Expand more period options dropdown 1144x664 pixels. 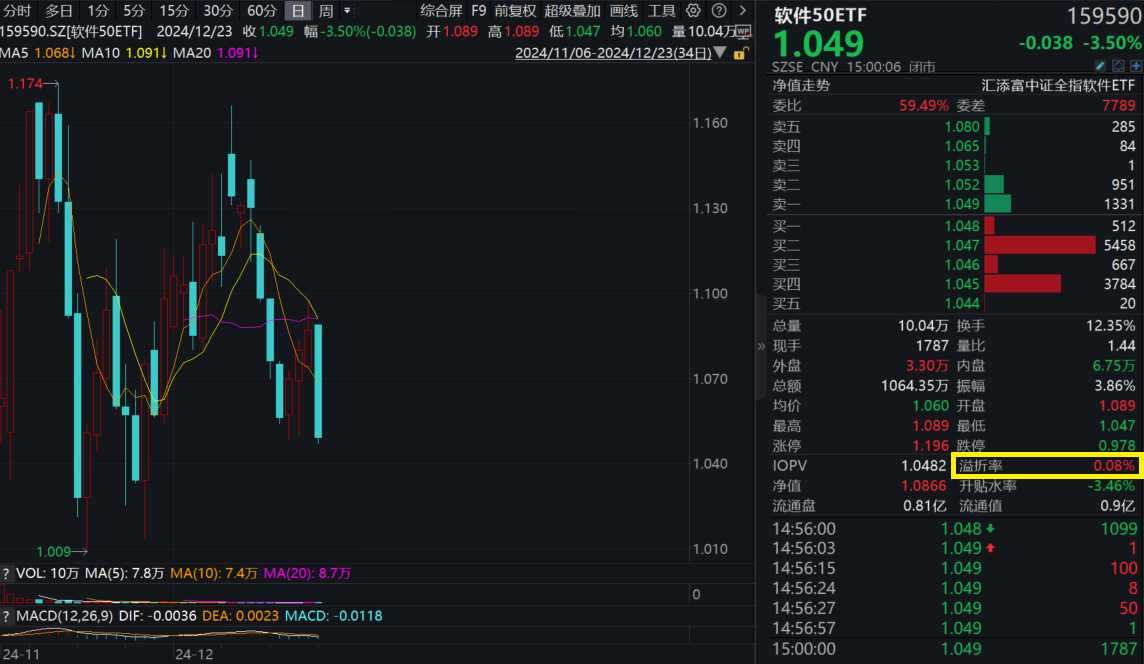pos(347,11)
